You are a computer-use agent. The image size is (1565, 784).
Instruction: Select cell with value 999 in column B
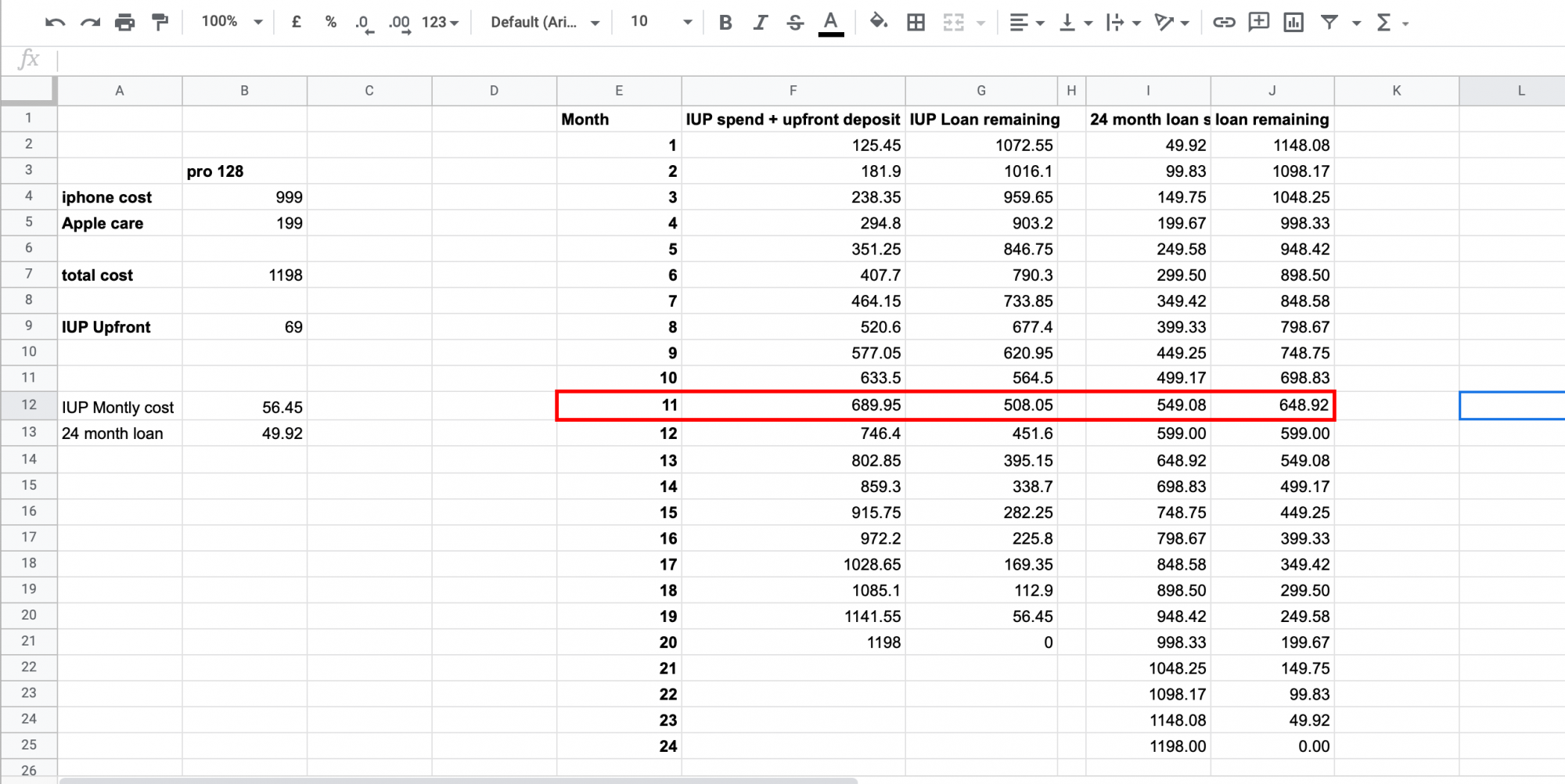[245, 197]
